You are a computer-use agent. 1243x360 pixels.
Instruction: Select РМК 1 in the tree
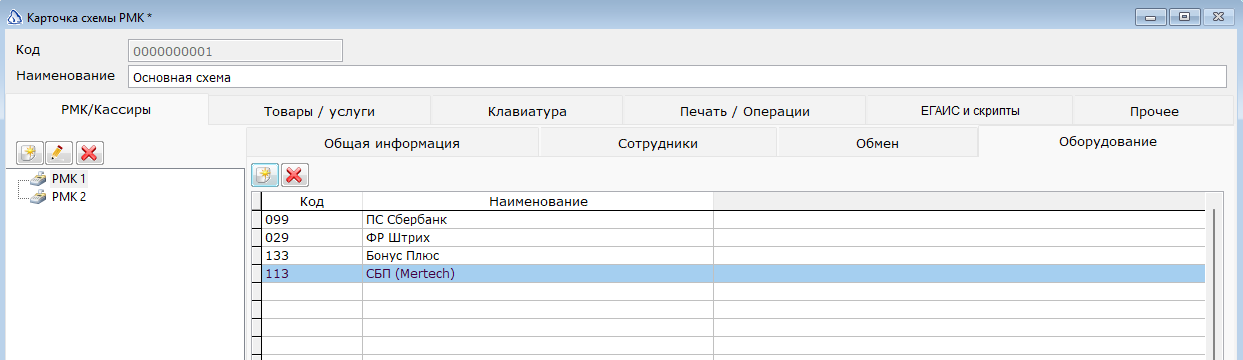coord(69,178)
